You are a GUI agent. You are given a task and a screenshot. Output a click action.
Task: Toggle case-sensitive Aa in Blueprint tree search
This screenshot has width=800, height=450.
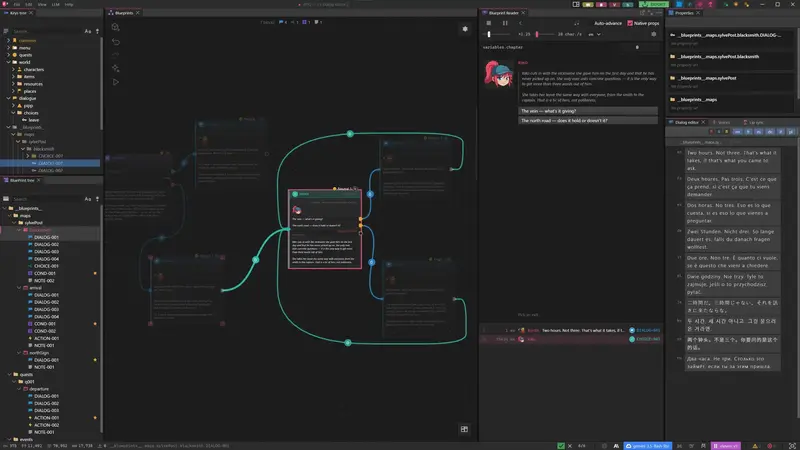coord(88,199)
